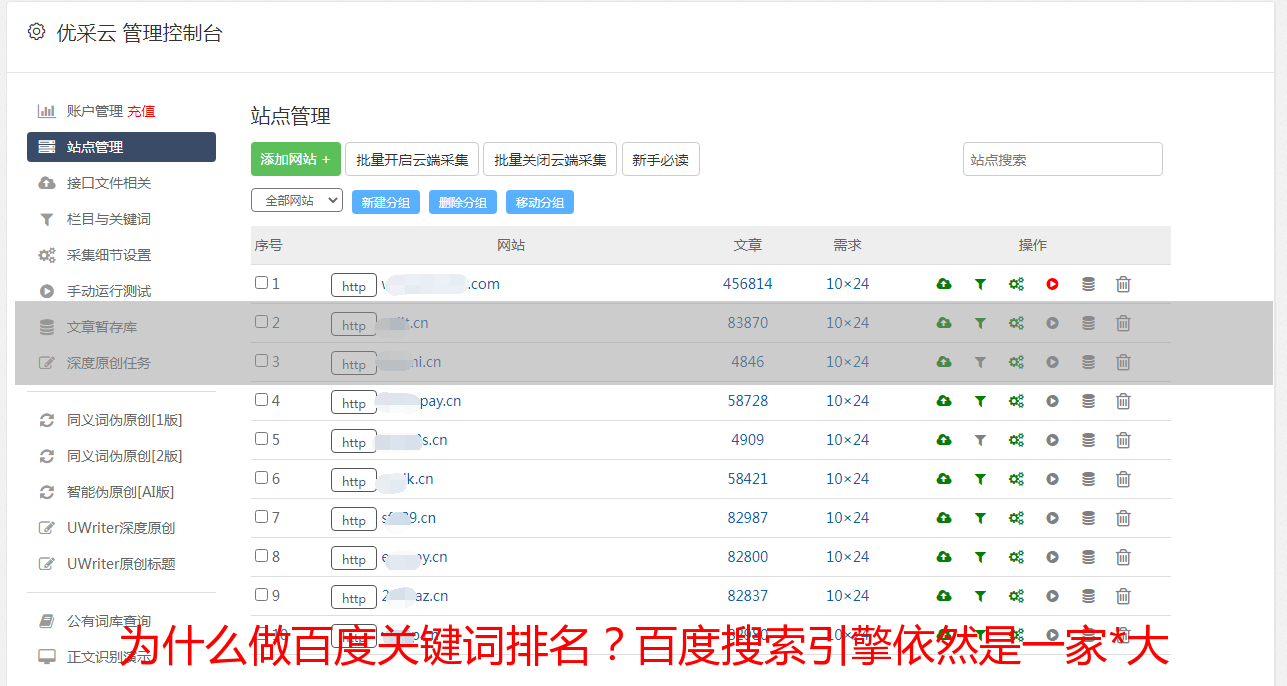The image size is (1287, 686).
Task: Open 采集细节设置 in the sidebar
Action: pos(109,255)
